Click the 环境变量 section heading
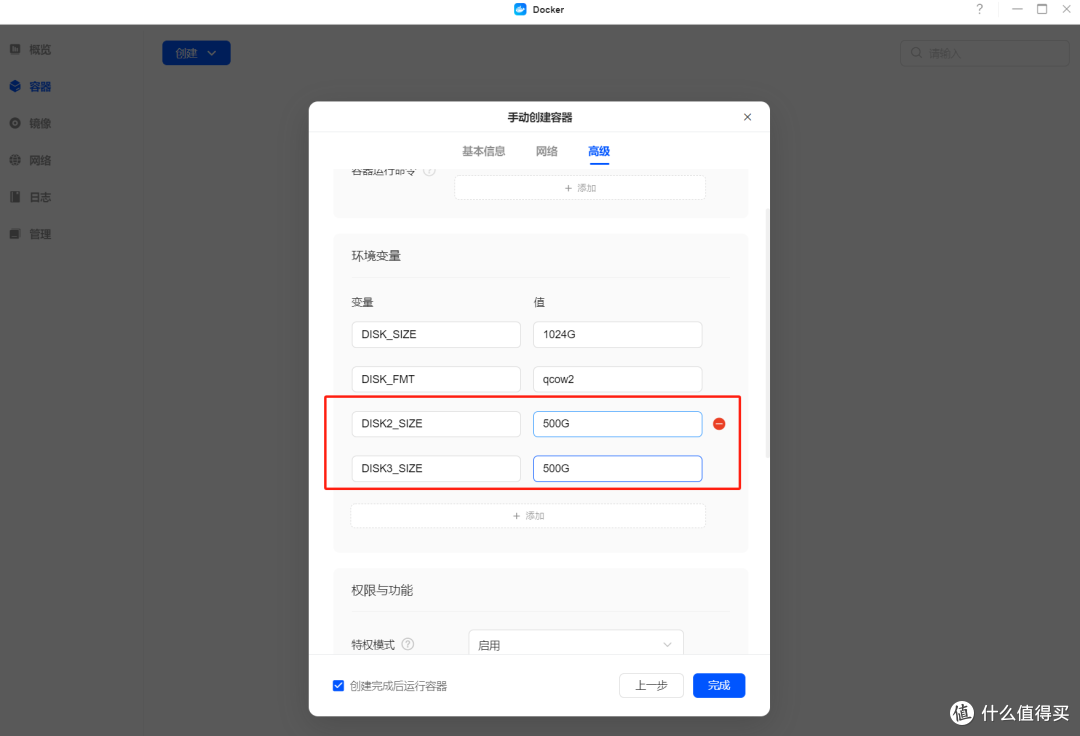This screenshot has width=1080, height=736. pos(376,256)
